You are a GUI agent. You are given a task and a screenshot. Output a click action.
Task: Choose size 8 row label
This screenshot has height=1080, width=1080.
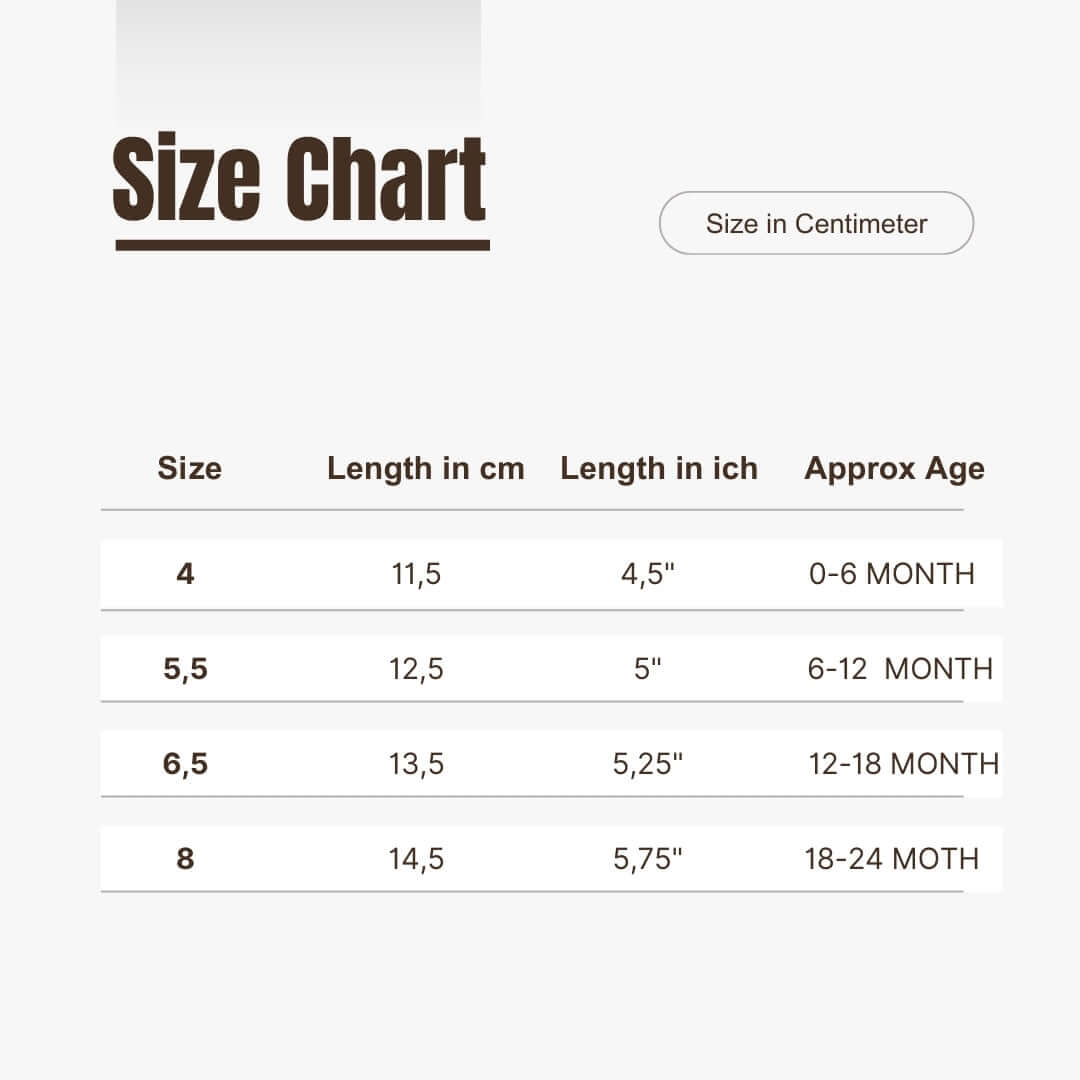click(185, 859)
